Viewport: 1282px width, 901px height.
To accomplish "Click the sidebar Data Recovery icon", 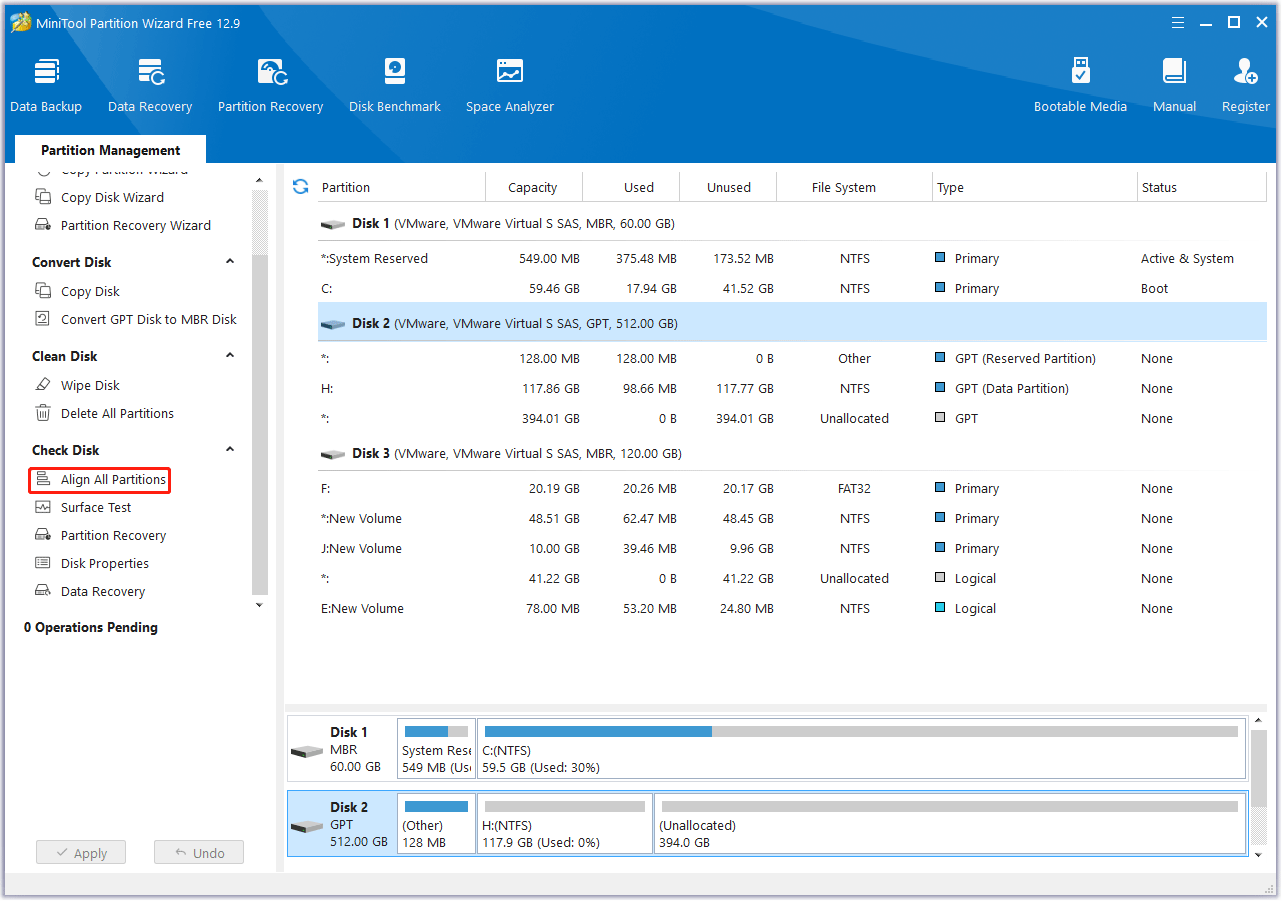I will click(43, 591).
